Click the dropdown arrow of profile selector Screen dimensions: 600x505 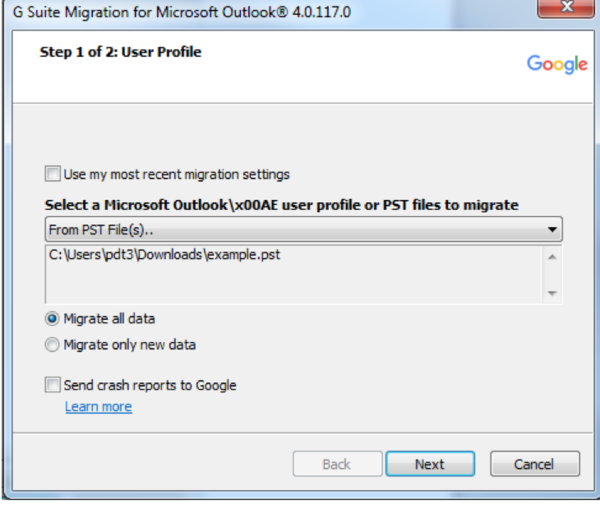(x=552, y=230)
